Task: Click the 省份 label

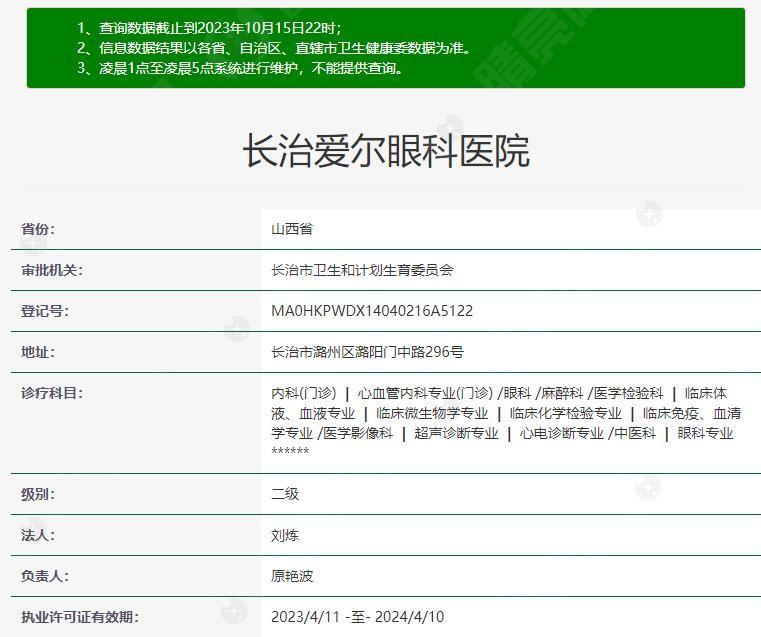Action: (x=38, y=229)
